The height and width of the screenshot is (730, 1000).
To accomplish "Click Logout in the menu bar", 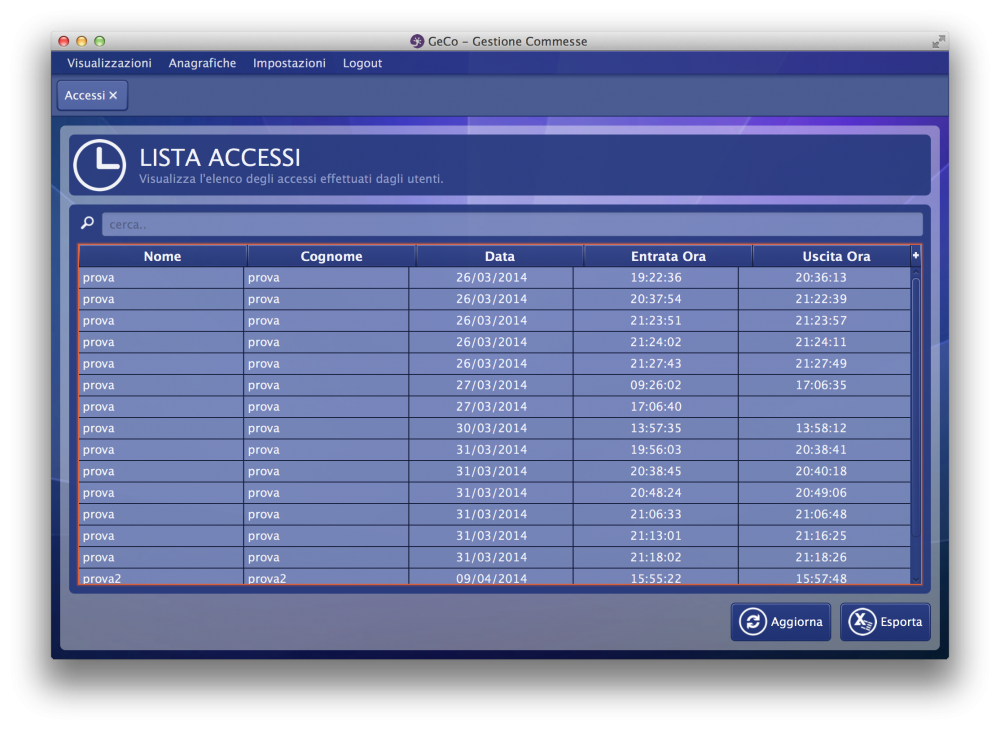I will pos(362,63).
